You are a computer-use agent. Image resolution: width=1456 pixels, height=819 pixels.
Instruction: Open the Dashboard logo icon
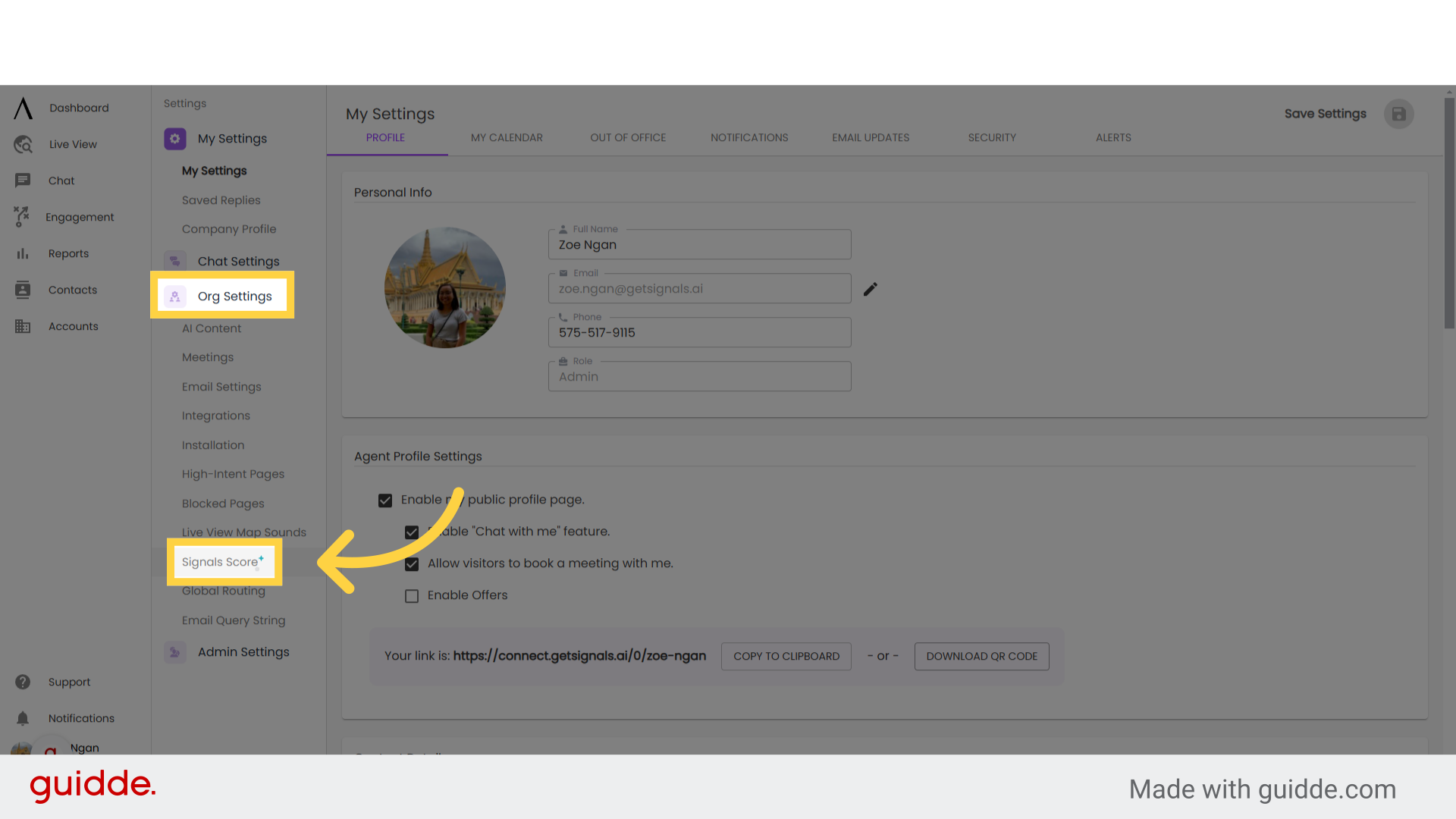24,108
